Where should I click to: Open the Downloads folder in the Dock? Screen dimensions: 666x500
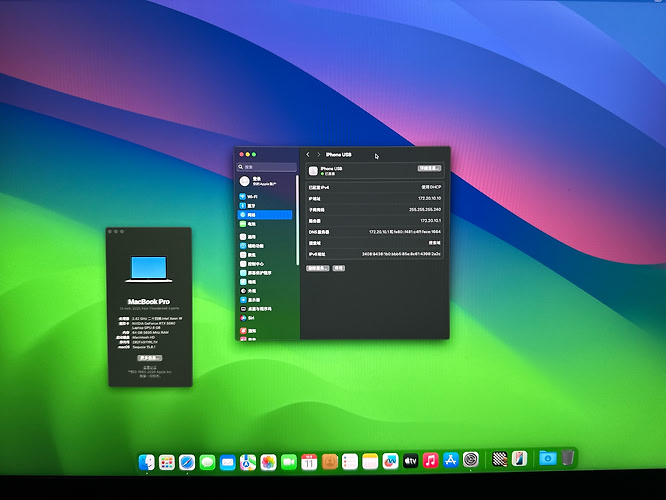tap(548, 458)
